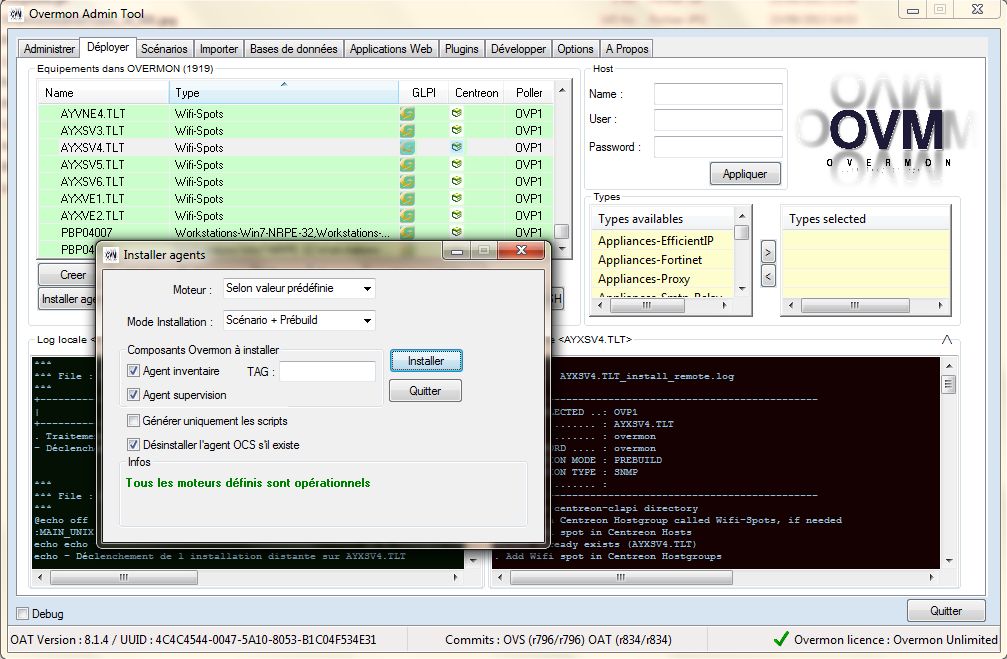Click the GLPI icon for AYXSV5.TLT
This screenshot has height=659, width=1007.
coord(407,164)
